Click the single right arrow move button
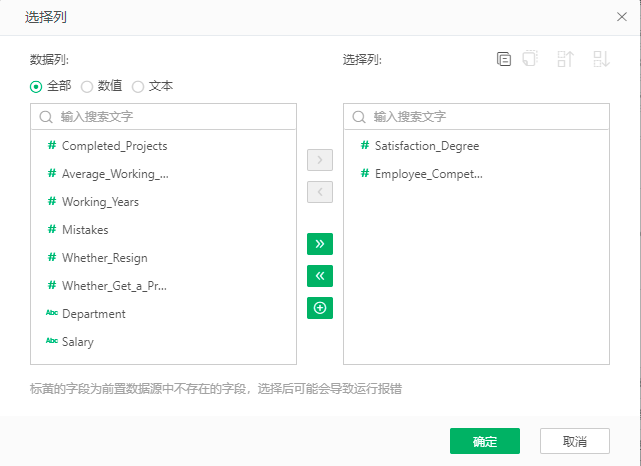The width and height of the screenshot is (641, 466). click(320, 160)
